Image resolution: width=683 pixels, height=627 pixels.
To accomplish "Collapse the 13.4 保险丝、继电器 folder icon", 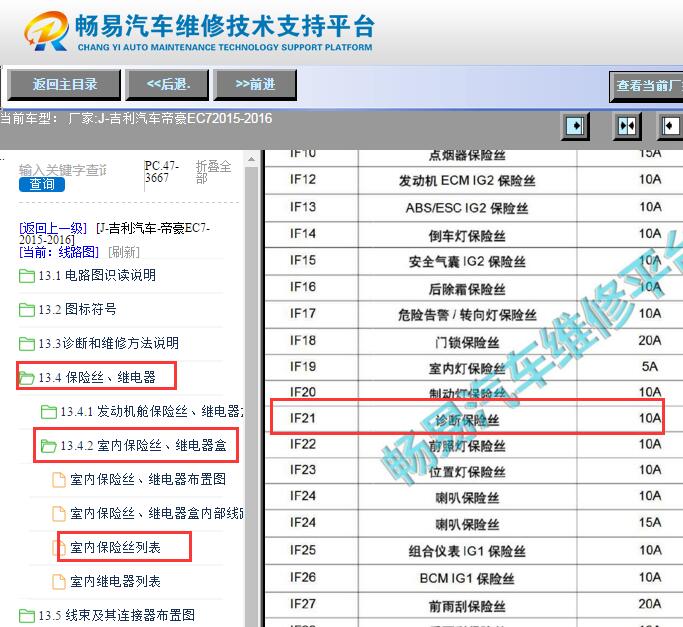I will (x=27, y=378).
